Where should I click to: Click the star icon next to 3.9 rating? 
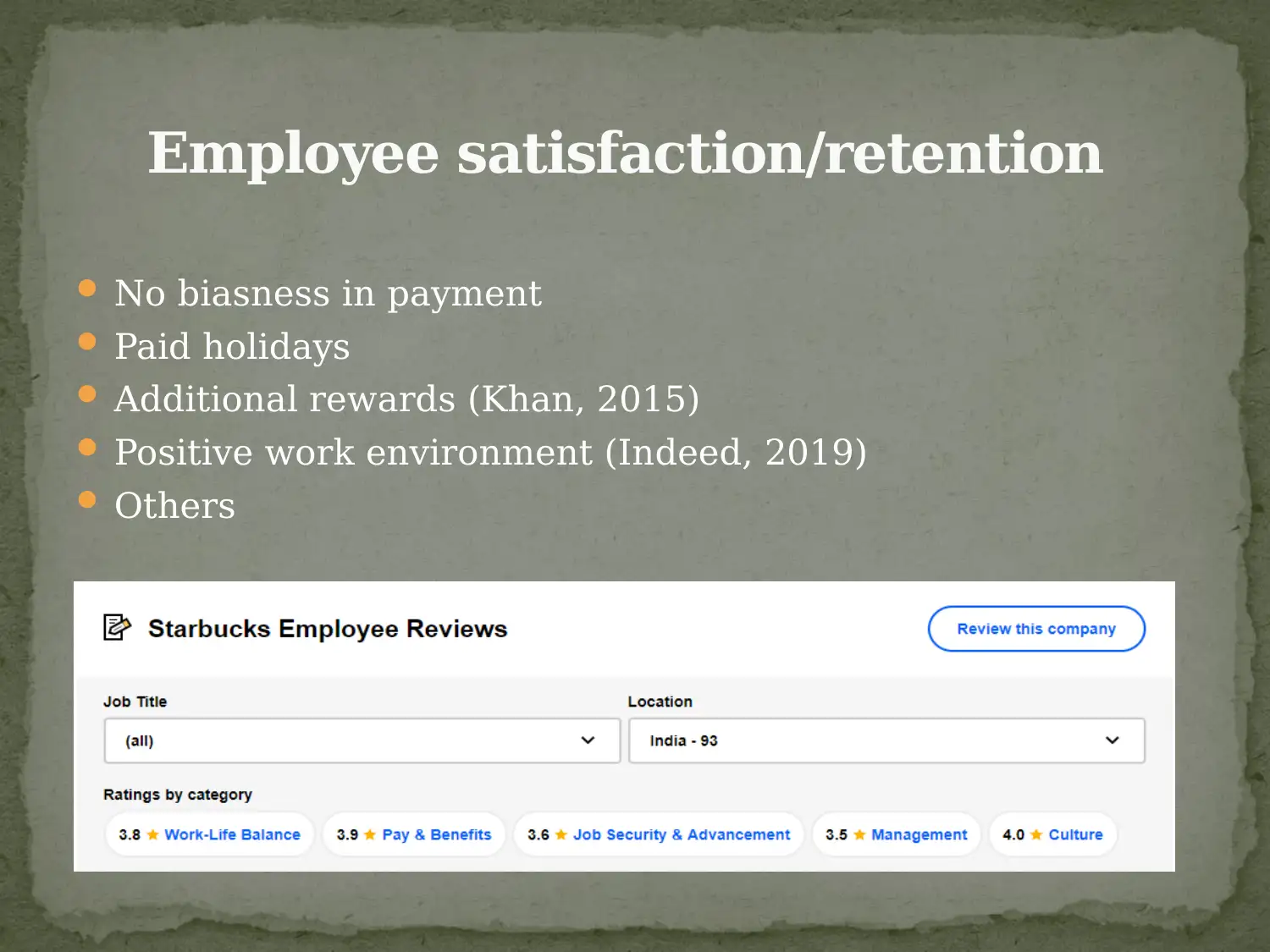tap(370, 834)
